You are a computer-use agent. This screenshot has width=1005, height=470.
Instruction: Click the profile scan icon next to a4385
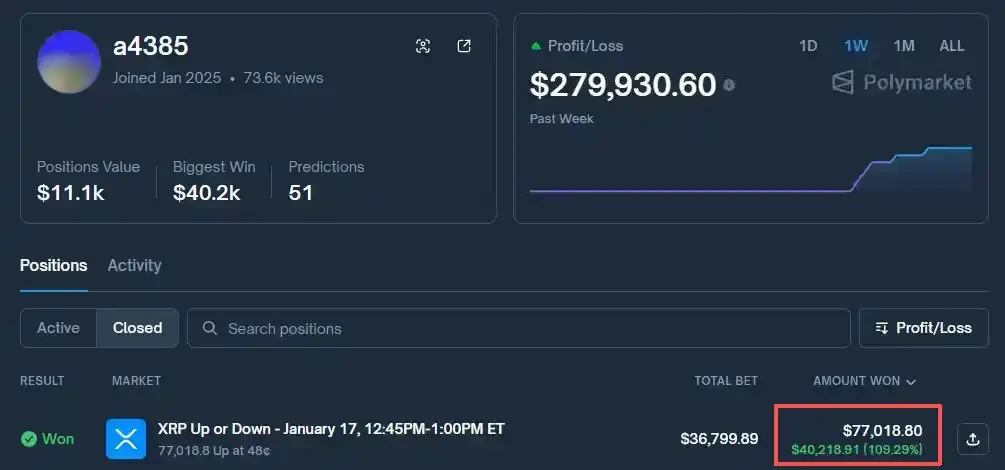423,46
